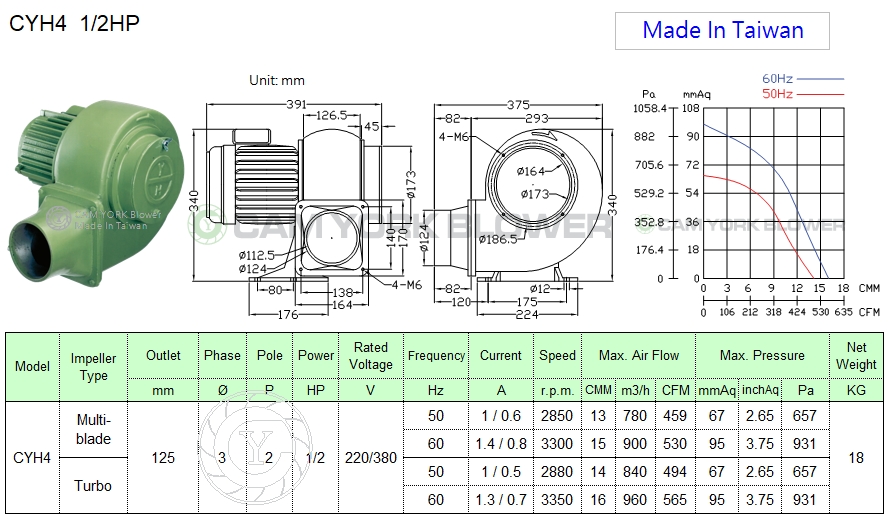The width and height of the screenshot is (890, 523).
Task: Click the '1/2' power cell
Action: [x=315, y=458]
